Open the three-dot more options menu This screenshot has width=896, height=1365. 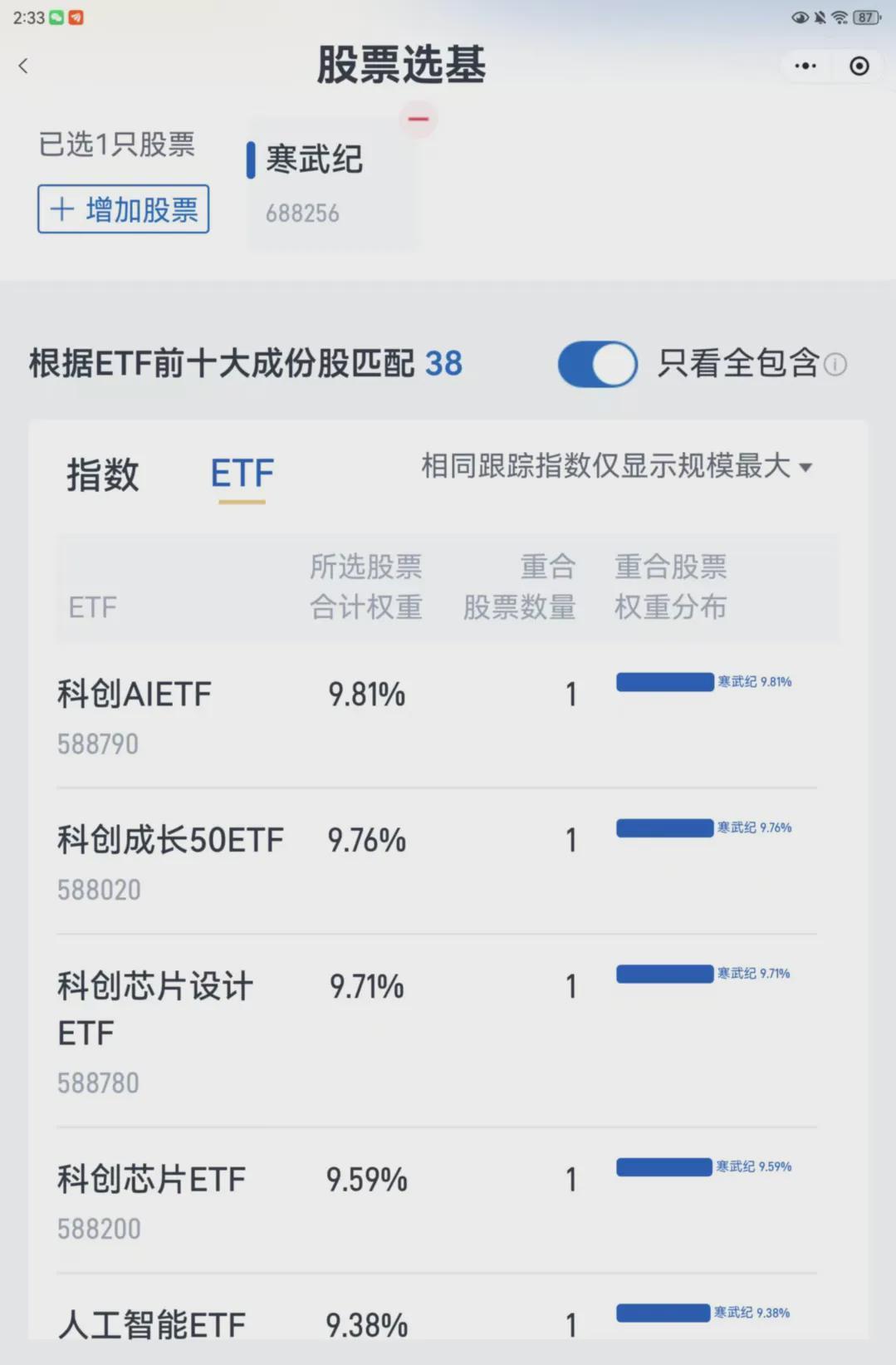[x=805, y=66]
